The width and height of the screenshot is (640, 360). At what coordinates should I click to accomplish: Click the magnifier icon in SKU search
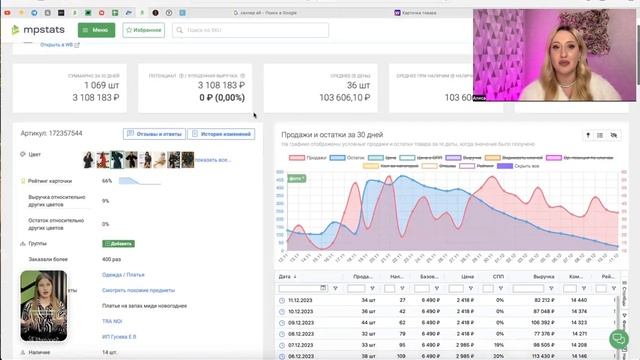(180, 30)
